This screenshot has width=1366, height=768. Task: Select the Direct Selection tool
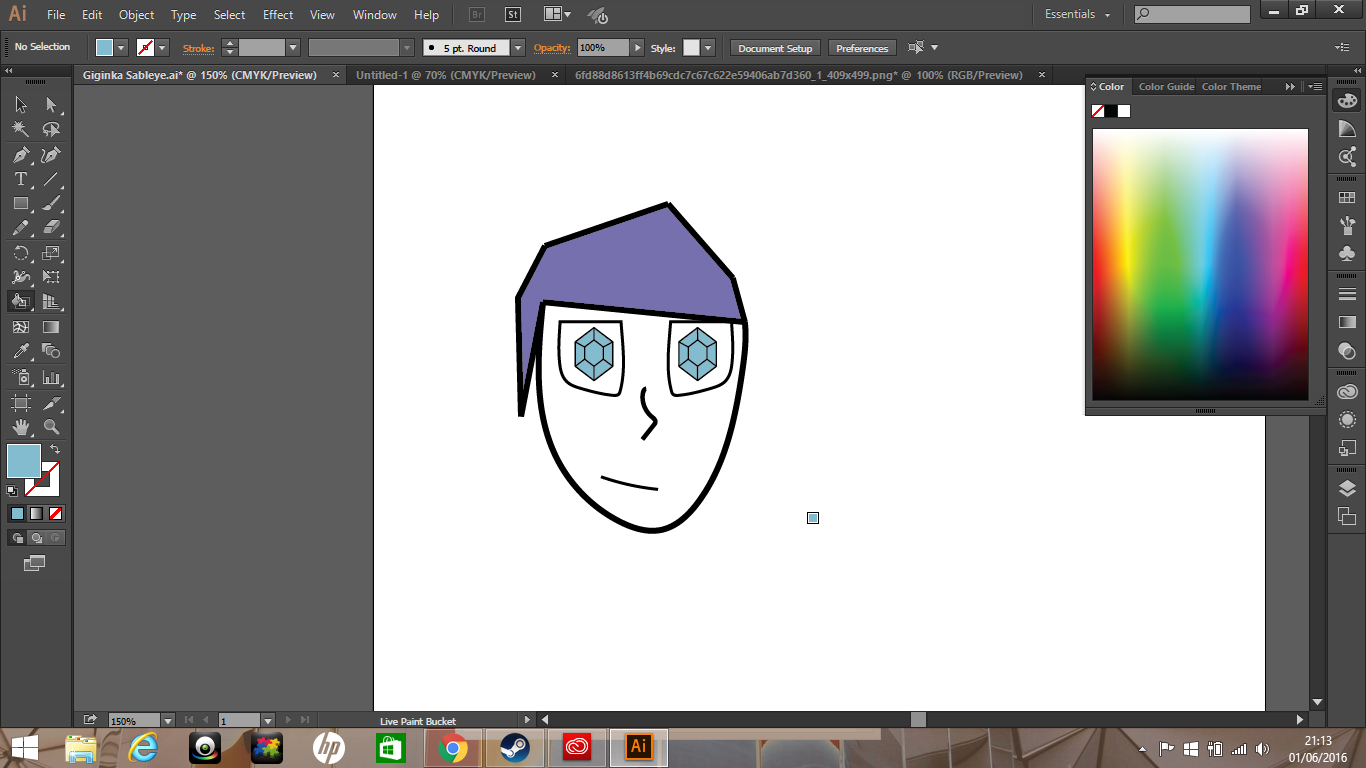click(x=51, y=105)
